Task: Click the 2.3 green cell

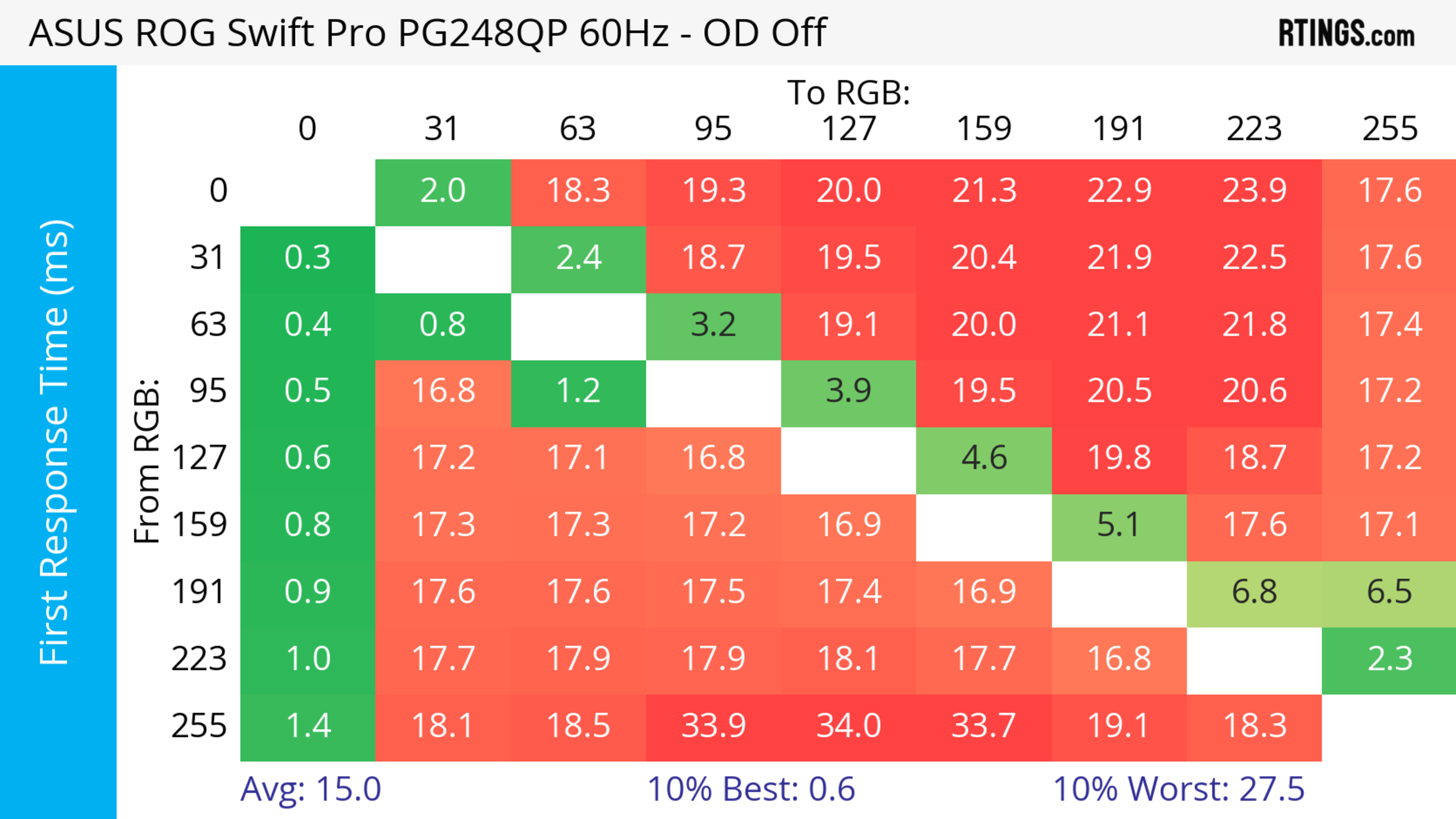Action: 1389,659
